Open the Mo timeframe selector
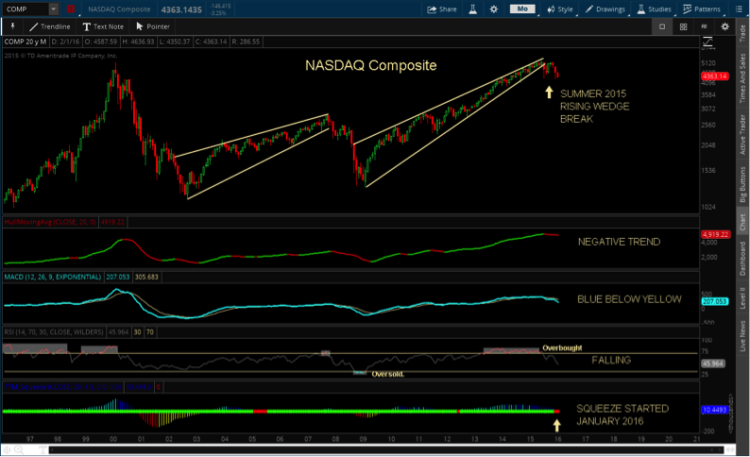 tap(522, 9)
